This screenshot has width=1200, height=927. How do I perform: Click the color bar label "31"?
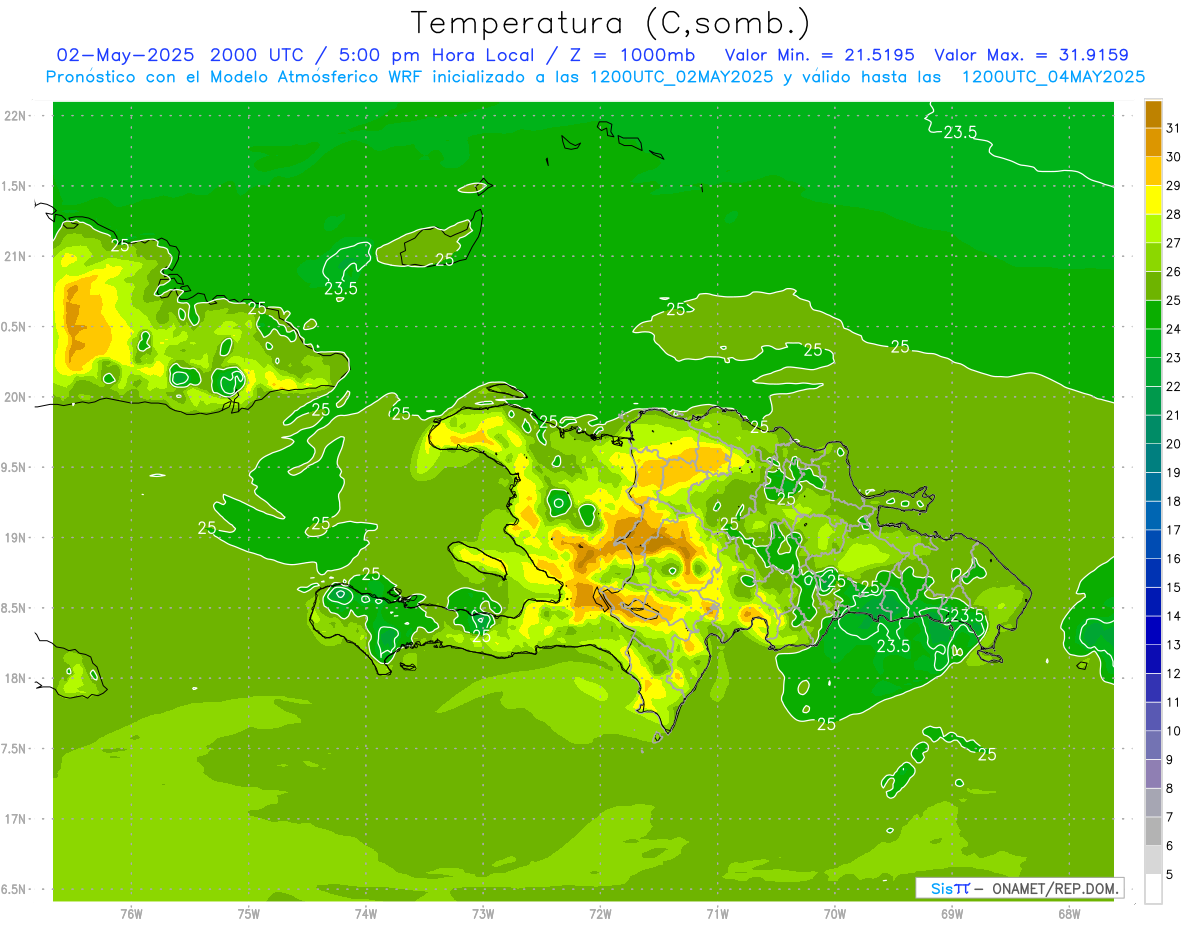pyautogui.click(x=1173, y=128)
